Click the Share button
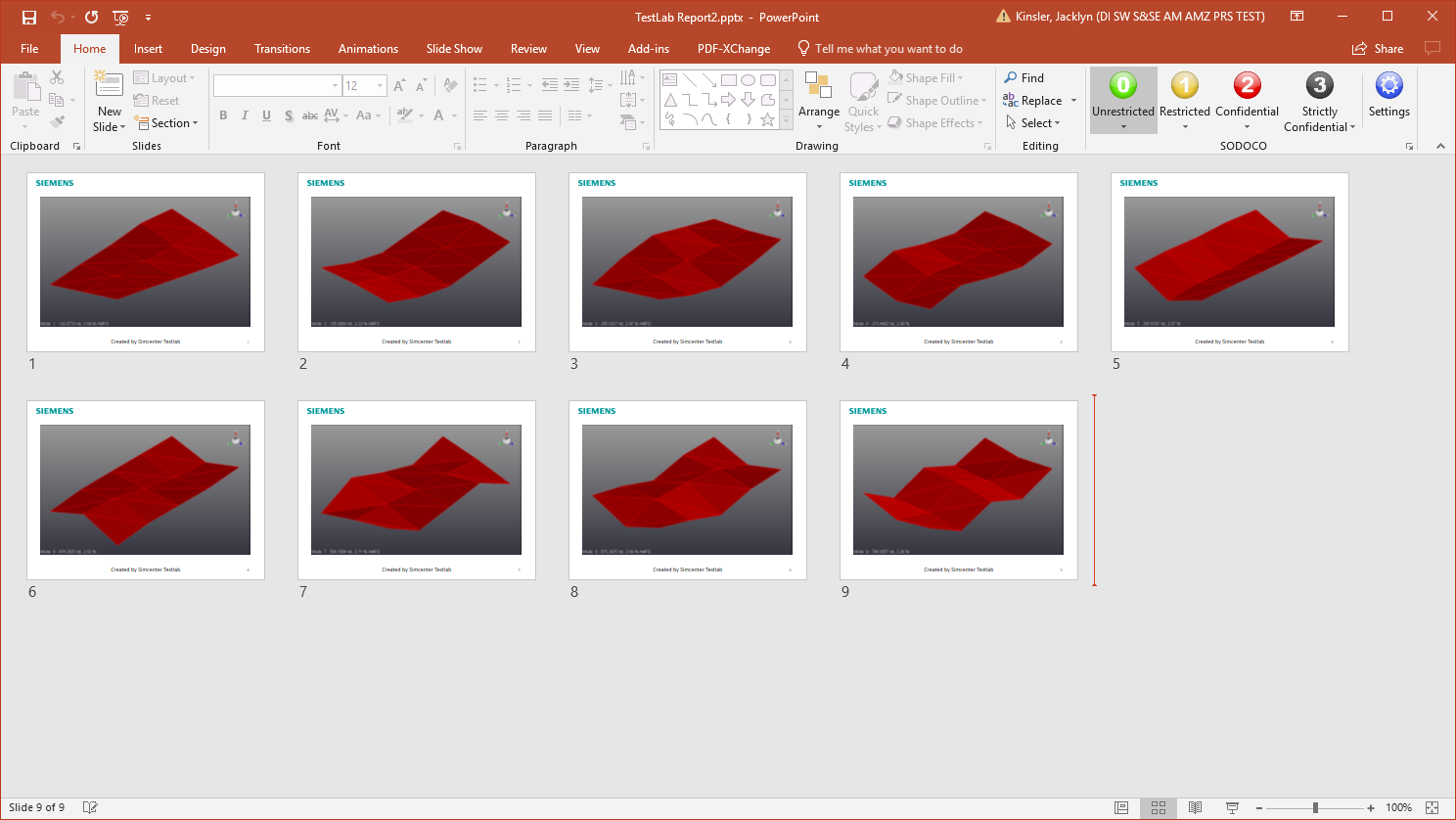The image size is (1456, 820). click(1378, 49)
